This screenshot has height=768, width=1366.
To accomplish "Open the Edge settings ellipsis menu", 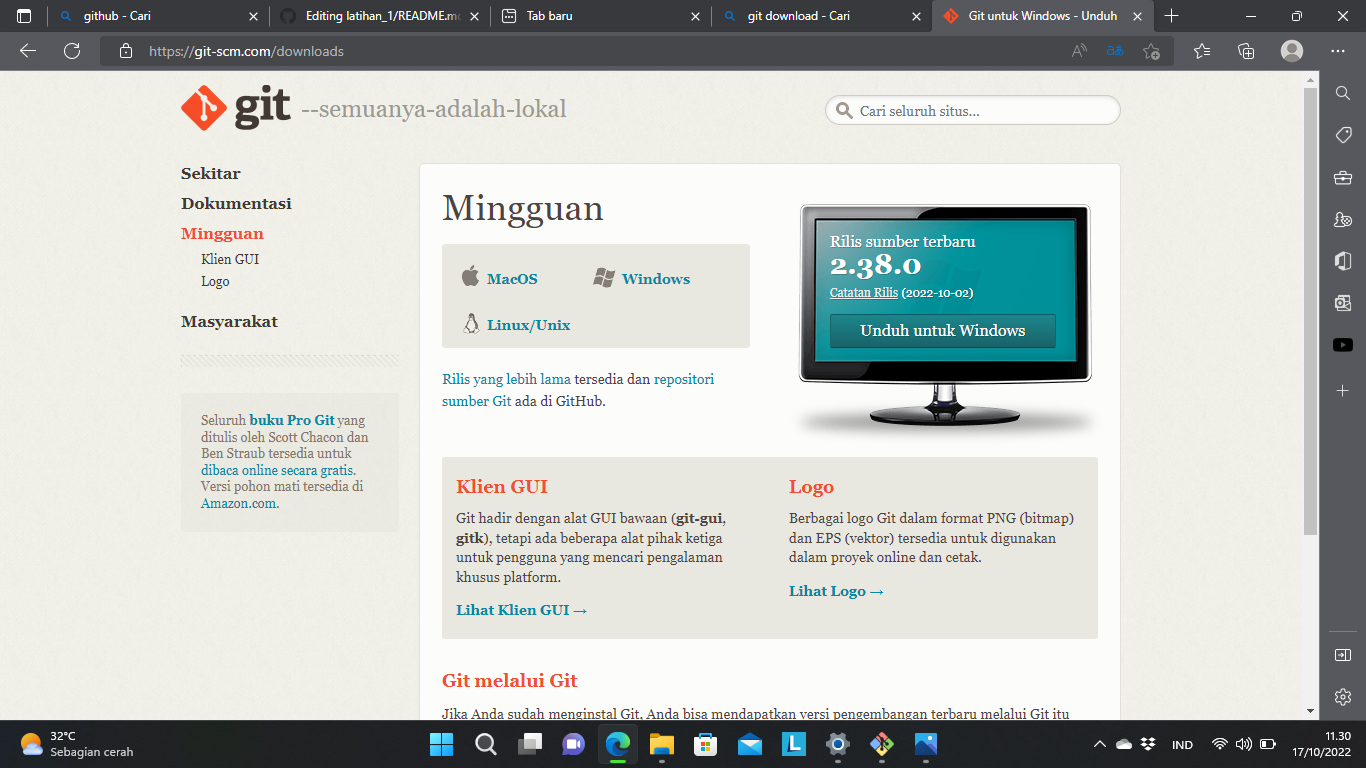I will pyautogui.click(x=1337, y=50).
